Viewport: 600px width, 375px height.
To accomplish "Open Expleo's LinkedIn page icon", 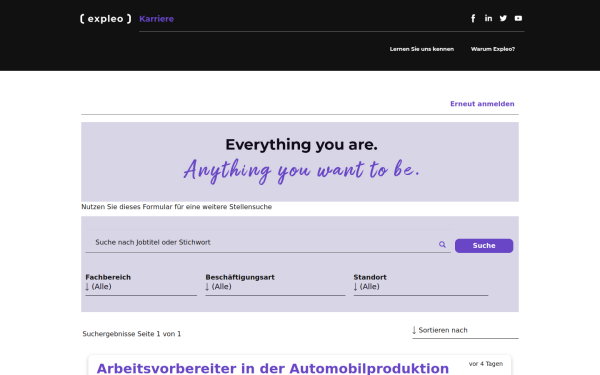I will click(x=488, y=18).
